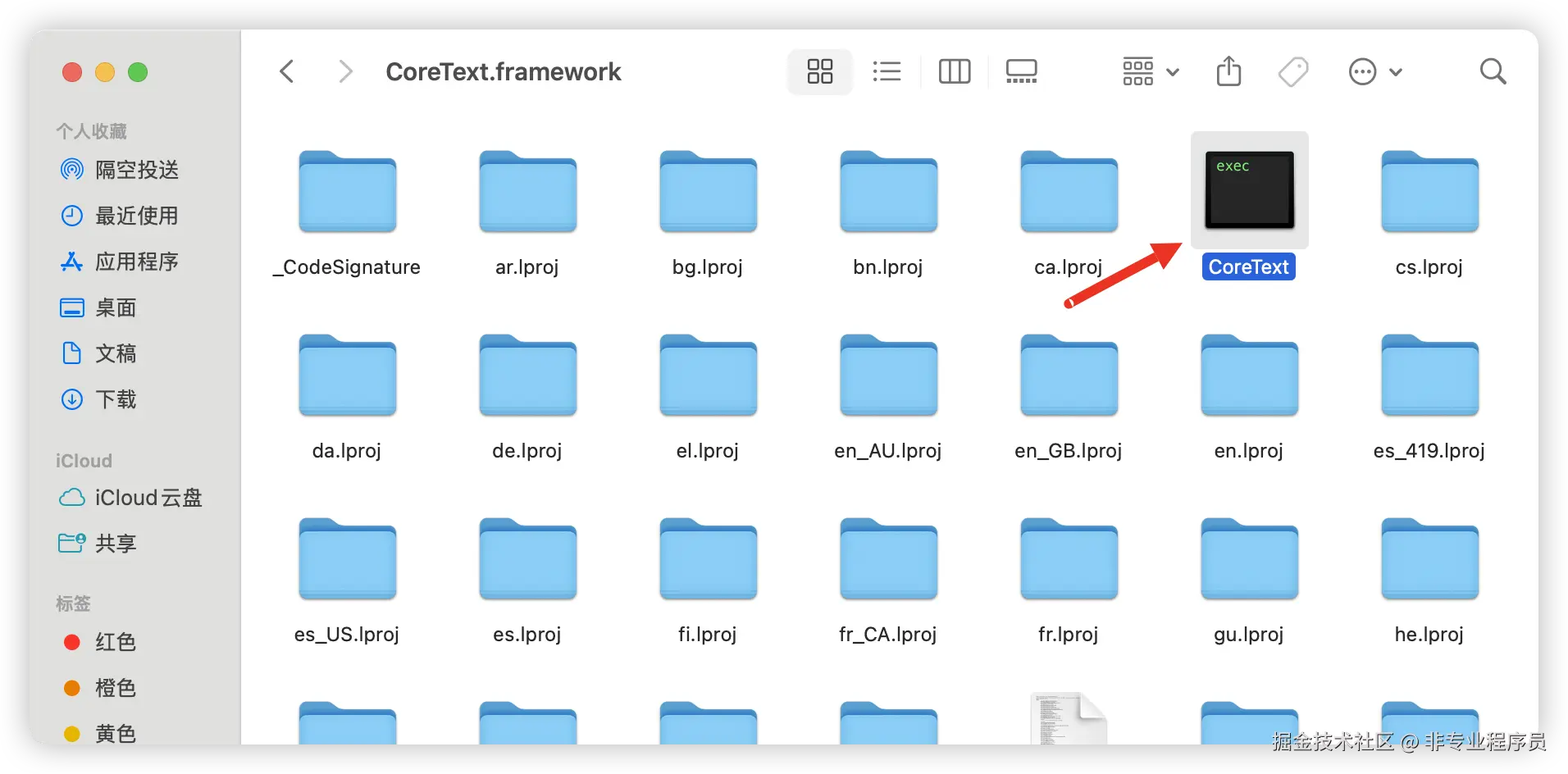Image resolution: width=1568 pixels, height=774 pixels.
Task: Select the en_GB.lproj folder
Action: [x=1069, y=376]
